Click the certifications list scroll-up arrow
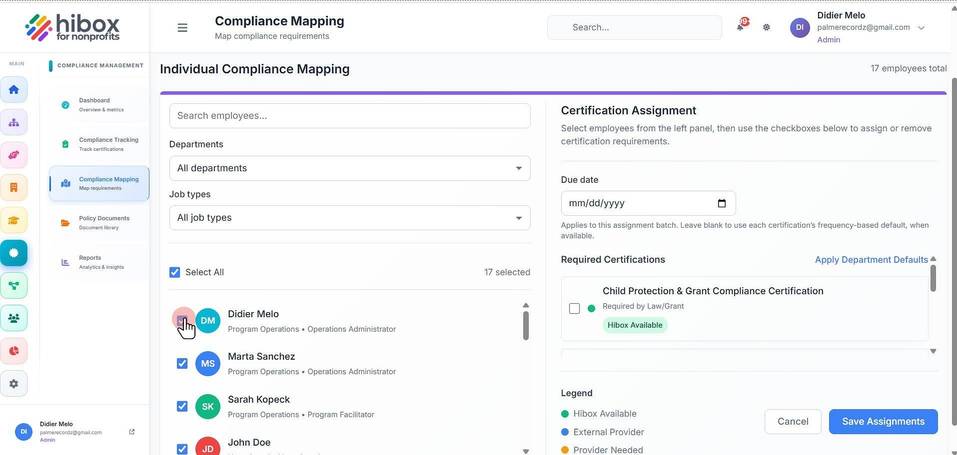The width and height of the screenshot is (957, 455). [x=933, y=260]
